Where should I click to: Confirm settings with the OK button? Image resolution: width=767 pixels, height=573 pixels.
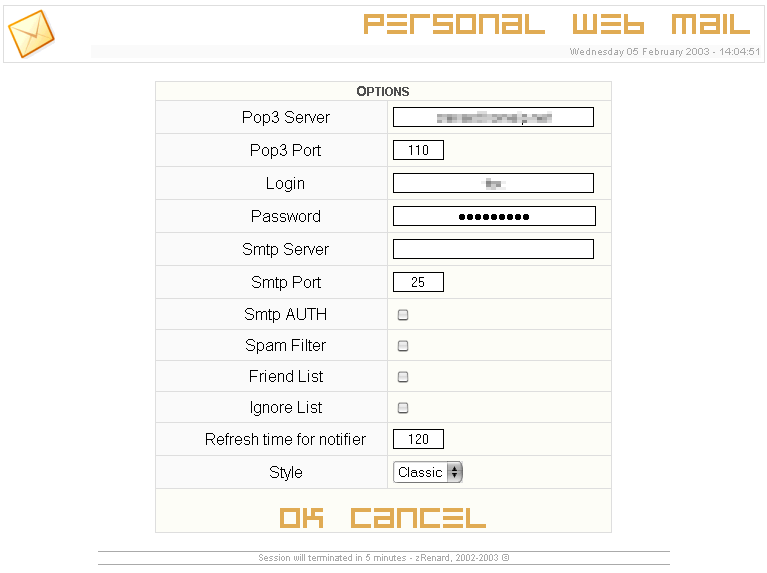point(301,518)
